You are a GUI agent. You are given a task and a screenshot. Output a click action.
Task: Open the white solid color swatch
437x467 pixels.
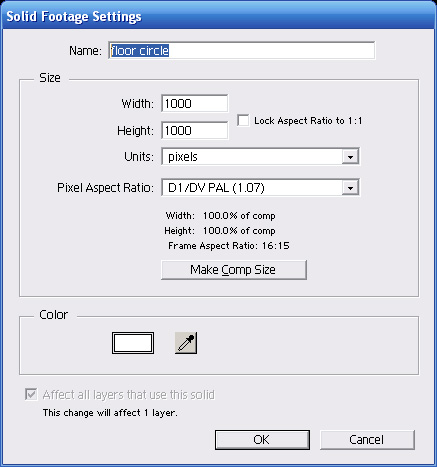tap(133, 343)
